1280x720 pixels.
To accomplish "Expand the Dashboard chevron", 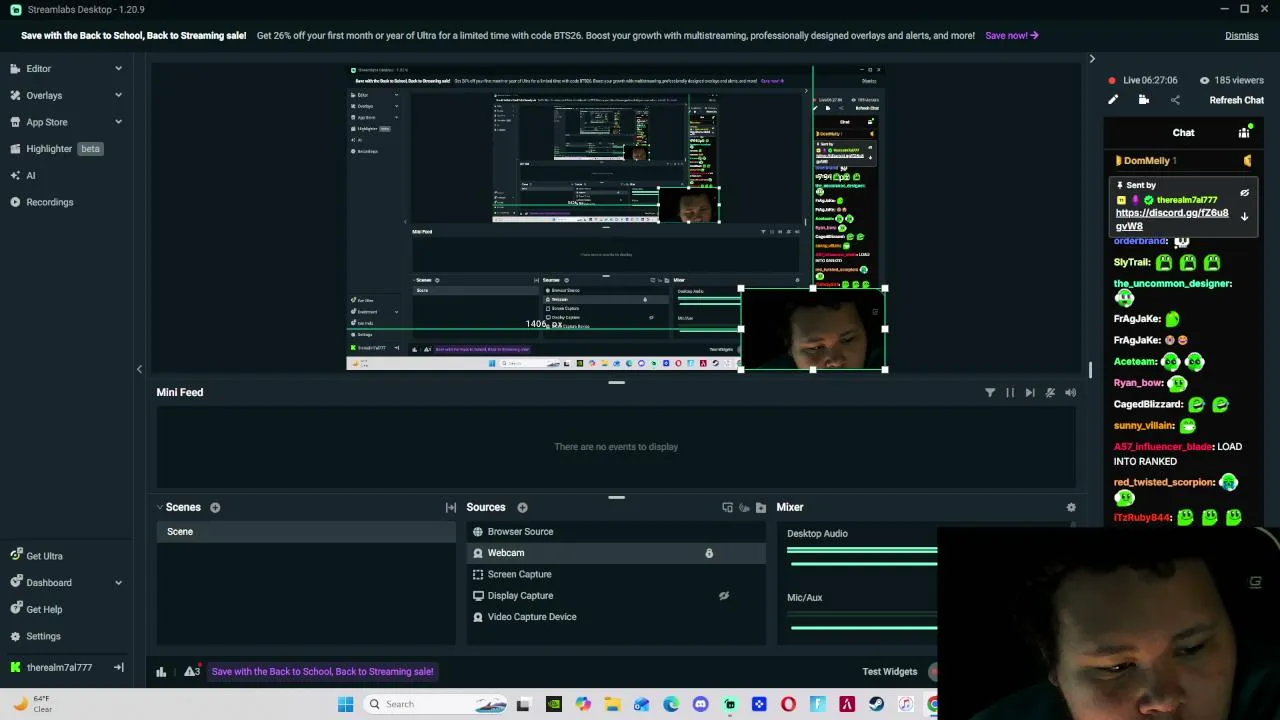I will click(118, 582).
